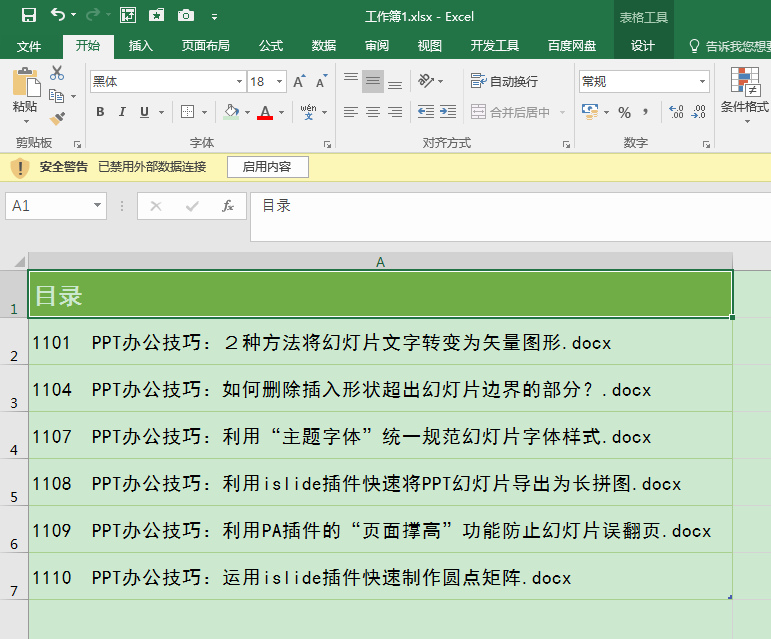Click the Fill Color paint bucket

coord(231,112)
